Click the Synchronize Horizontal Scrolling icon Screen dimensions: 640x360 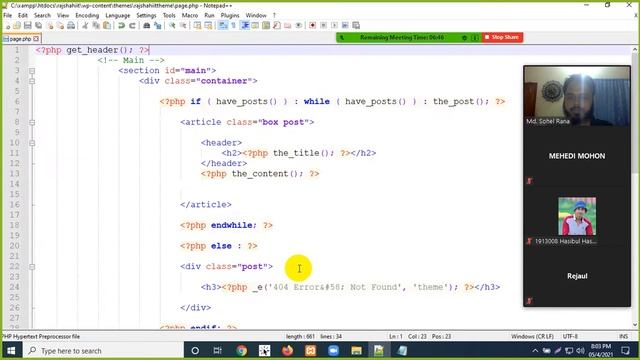coord(208,26)
